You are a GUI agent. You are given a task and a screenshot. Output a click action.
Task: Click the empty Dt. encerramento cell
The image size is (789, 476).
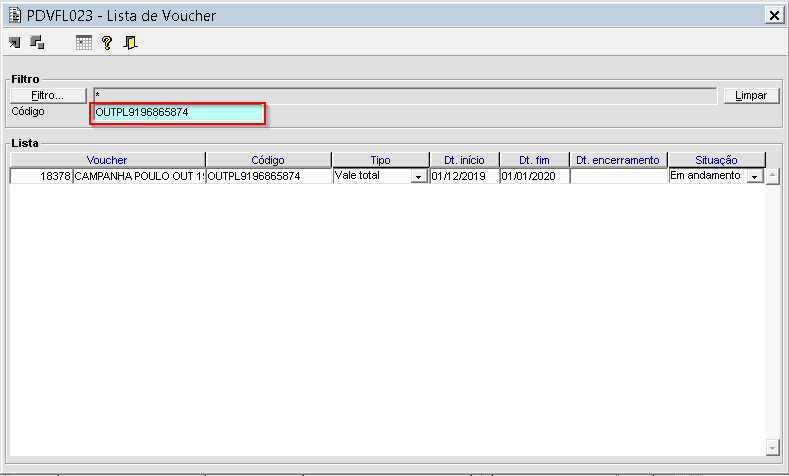tap(618, 176)
